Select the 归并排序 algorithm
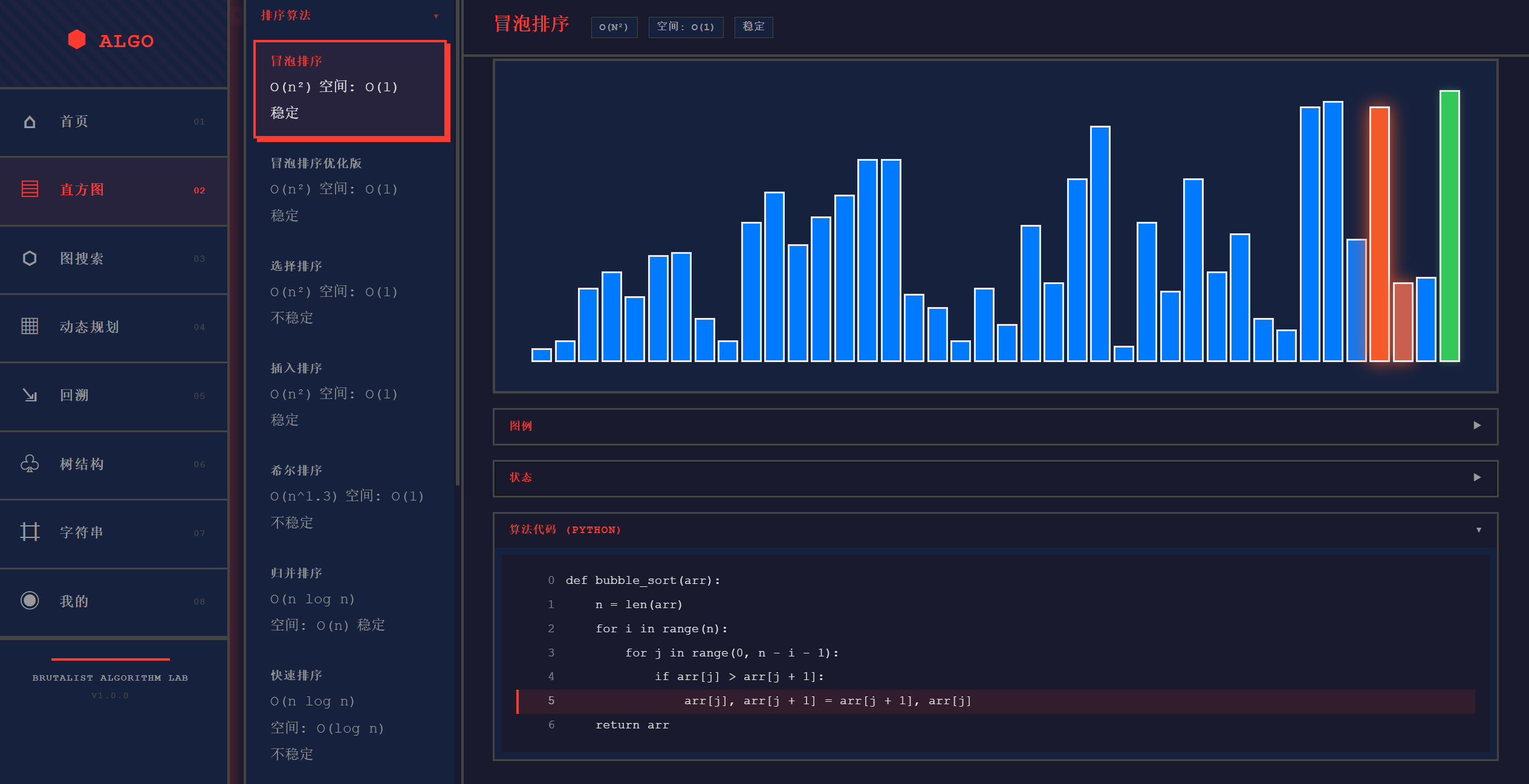 click(350, 599)
